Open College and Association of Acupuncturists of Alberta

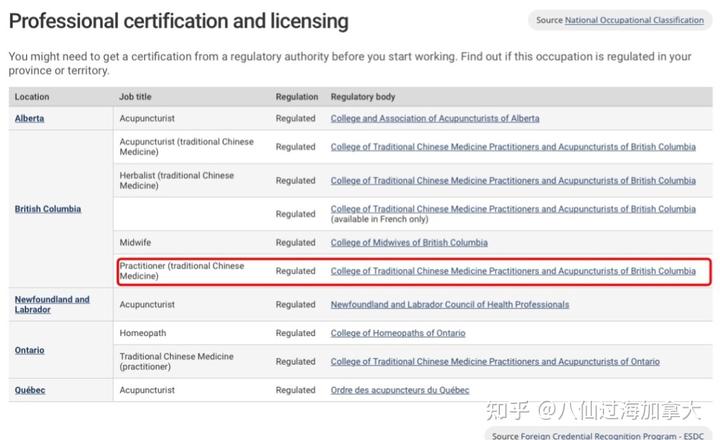(x=435, y=118)
